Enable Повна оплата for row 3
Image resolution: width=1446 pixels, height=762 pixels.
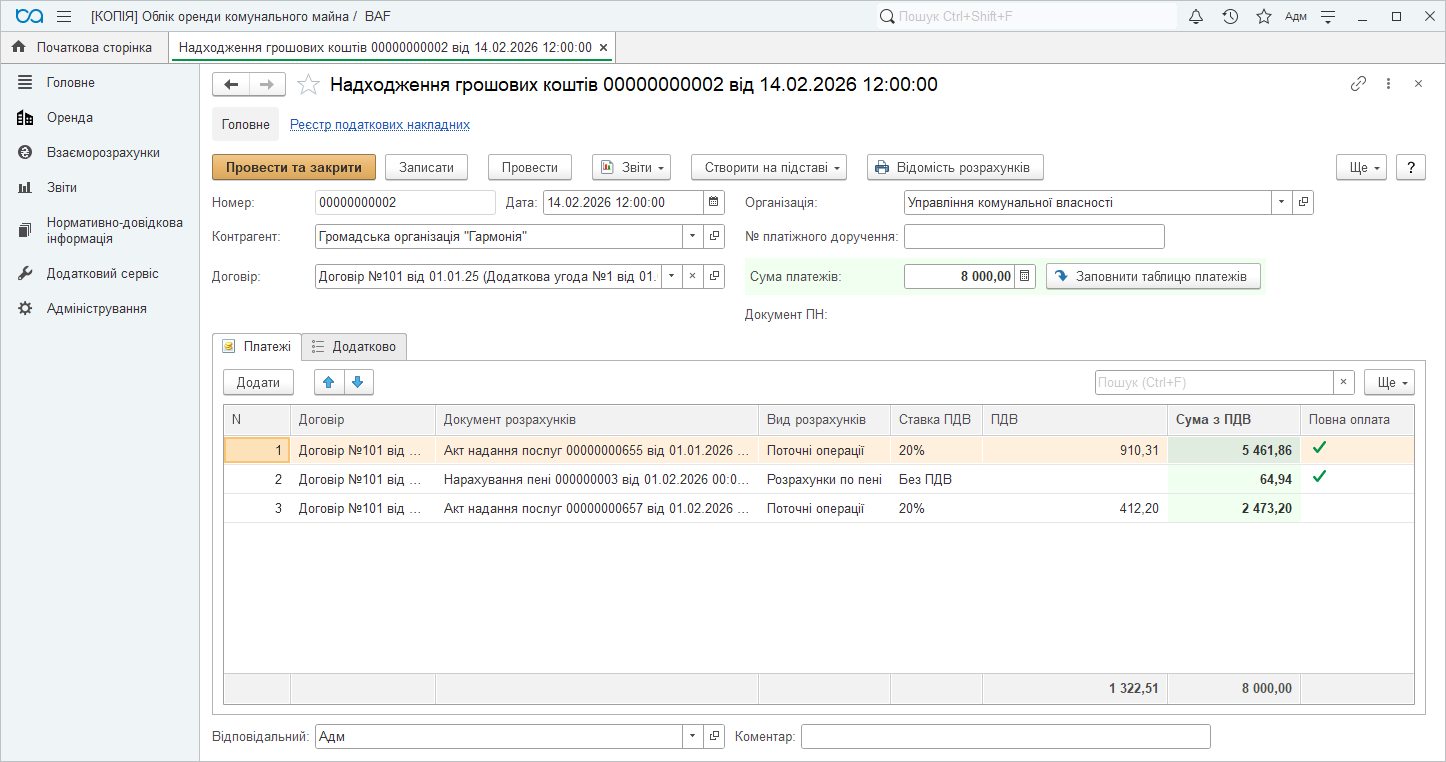[1319, 508]
